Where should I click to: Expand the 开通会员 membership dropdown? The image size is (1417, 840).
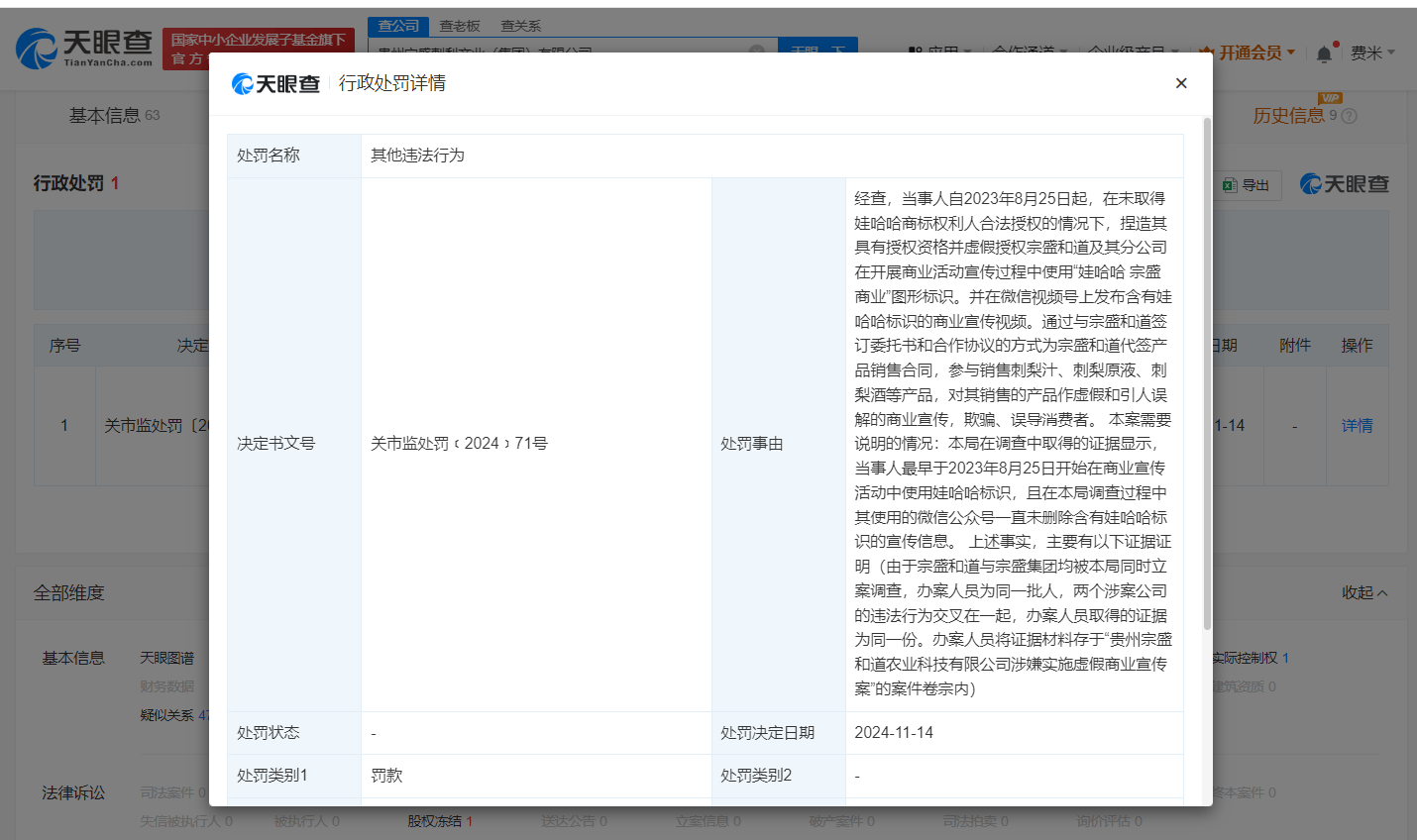pyautogui.click(x=1249, y=52)
